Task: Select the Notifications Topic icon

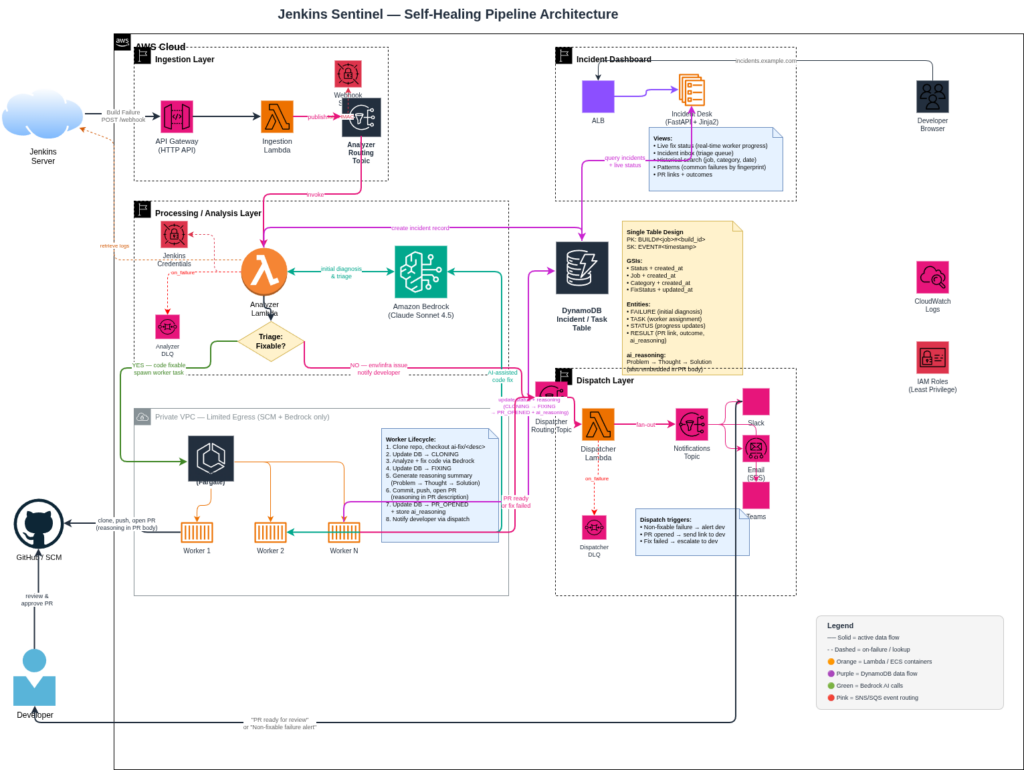Action: 691,425
